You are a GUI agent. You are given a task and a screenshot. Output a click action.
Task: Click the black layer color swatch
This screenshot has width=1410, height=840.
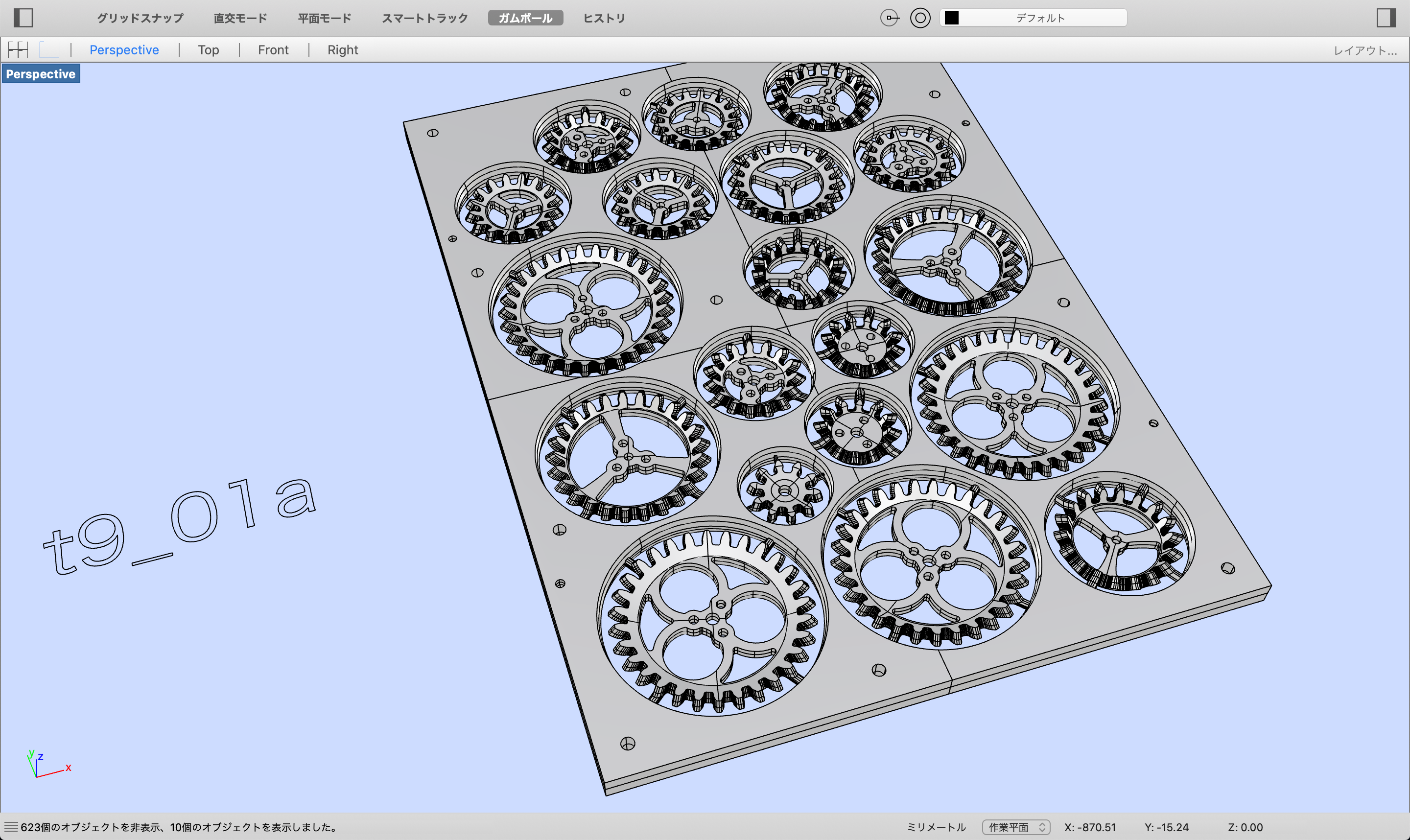pos(952,18)
